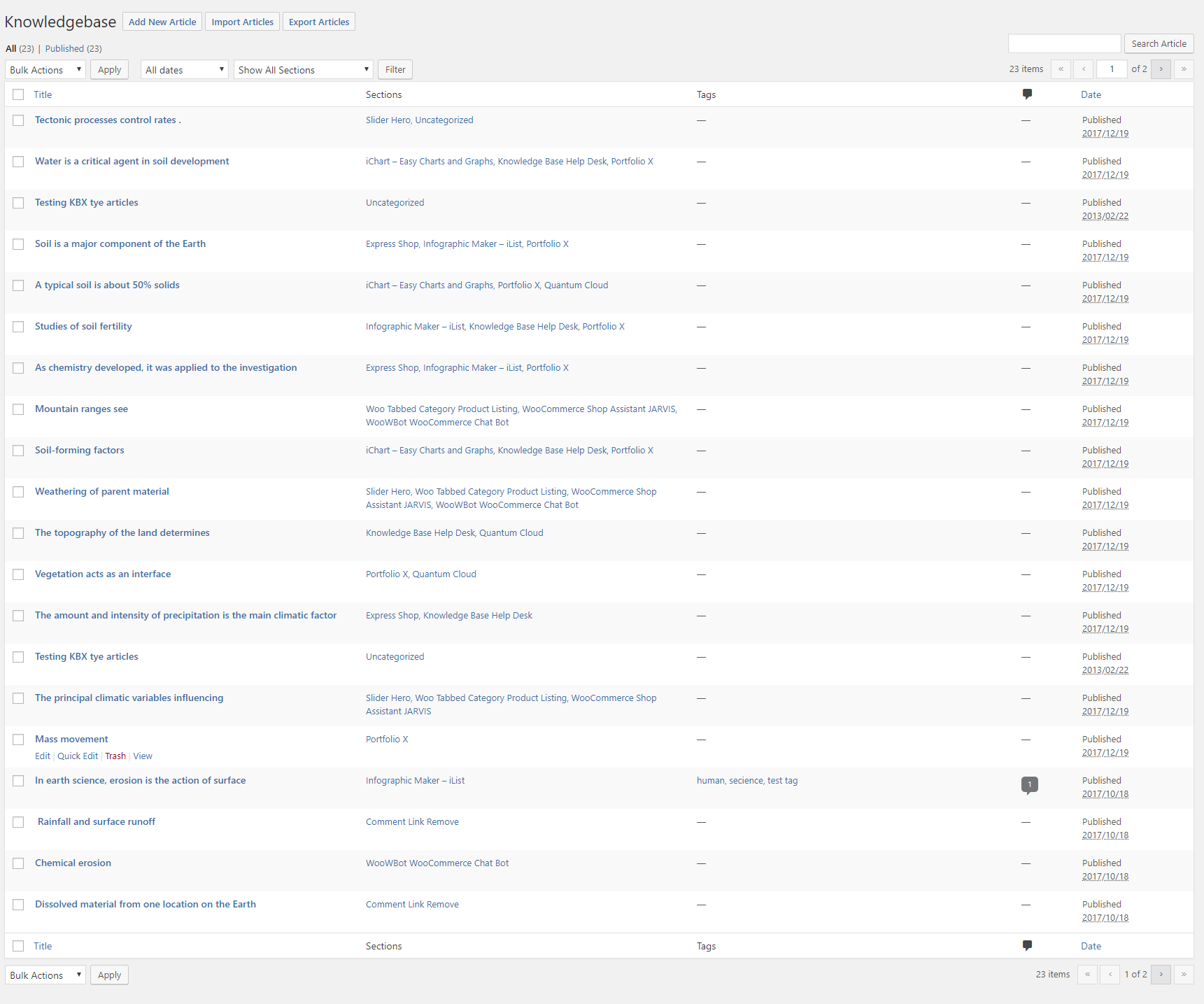
Task: Open the 1 comment bubble for erosion article
Action: pyautogui.click(x=1029, y=785)
